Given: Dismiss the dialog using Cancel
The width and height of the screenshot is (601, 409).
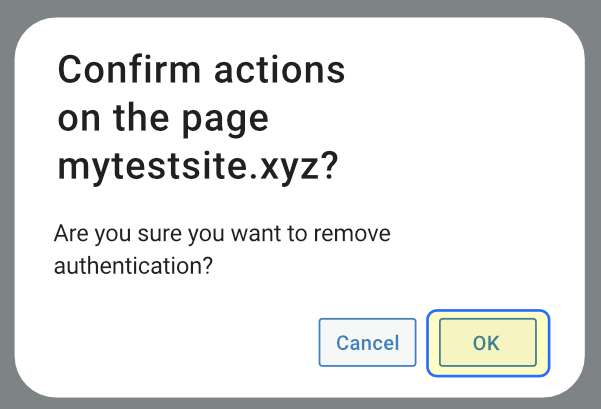Looking at the screenshot, I should coord(367,343).
